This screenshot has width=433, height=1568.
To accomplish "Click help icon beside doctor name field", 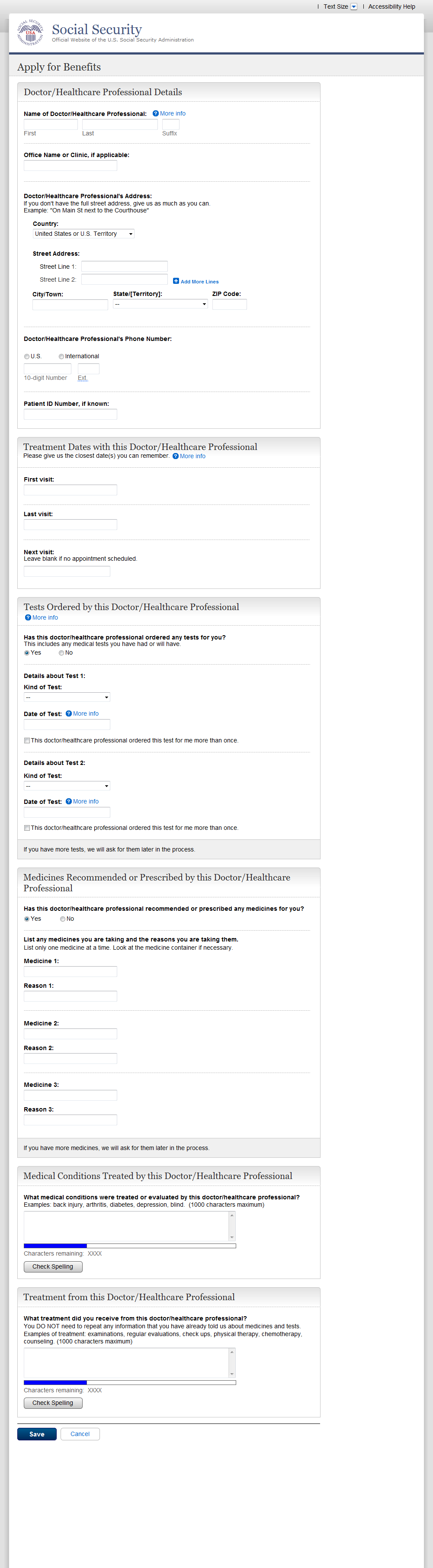I will point(156,114).
